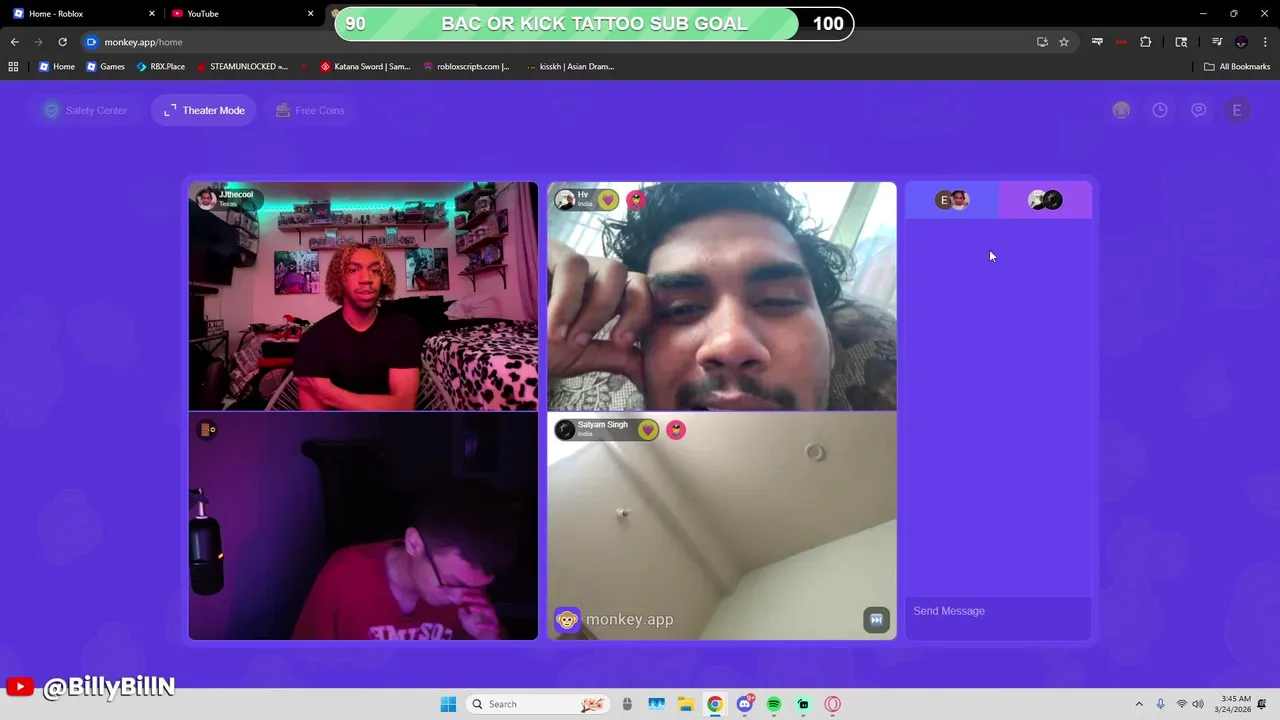The height and width of the screenshot is (720, 1280).
Task: Click the heart badge beside Satyam Singh
Action: coord(648,430)
